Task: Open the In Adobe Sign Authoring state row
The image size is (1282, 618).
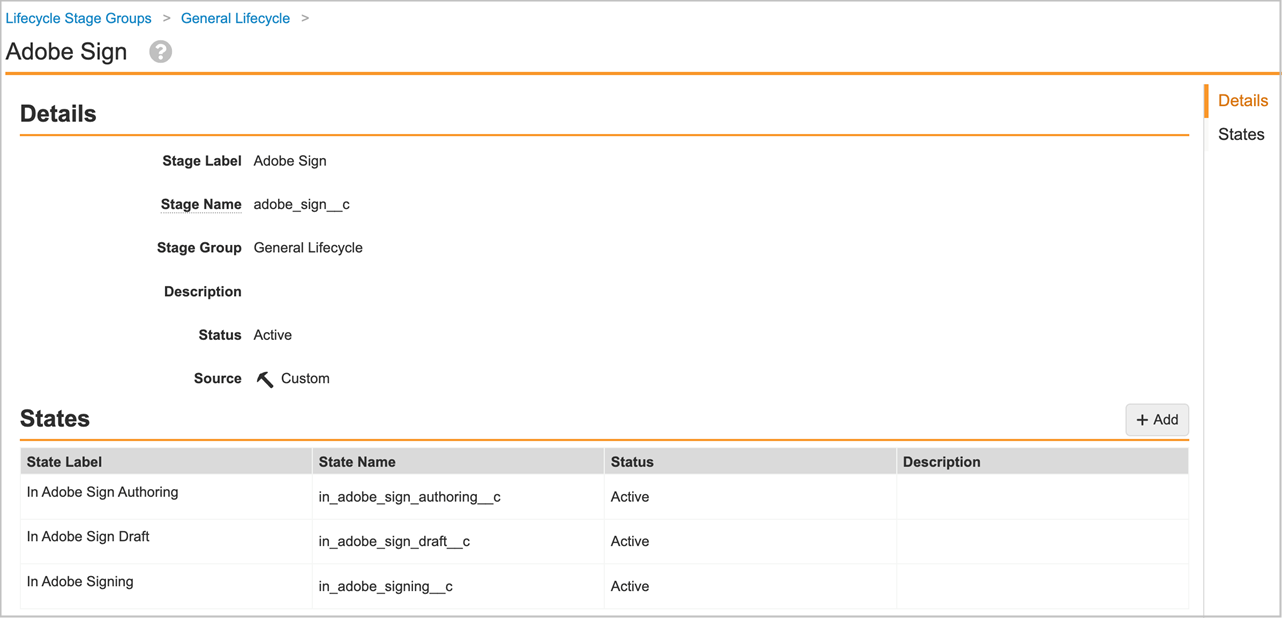Action: pyautogui.click(x=102, y=492)
